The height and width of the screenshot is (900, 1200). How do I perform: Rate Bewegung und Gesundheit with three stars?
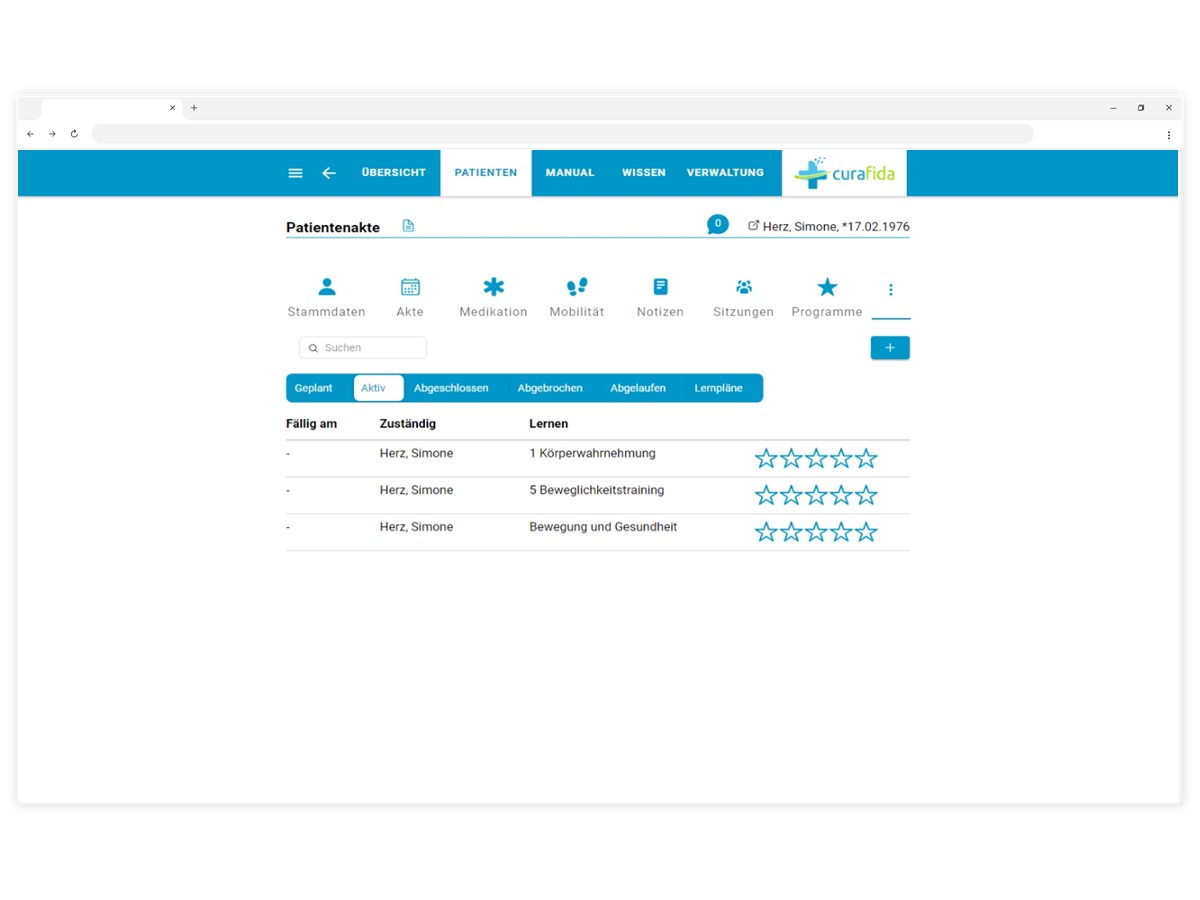tap(816, 532)
